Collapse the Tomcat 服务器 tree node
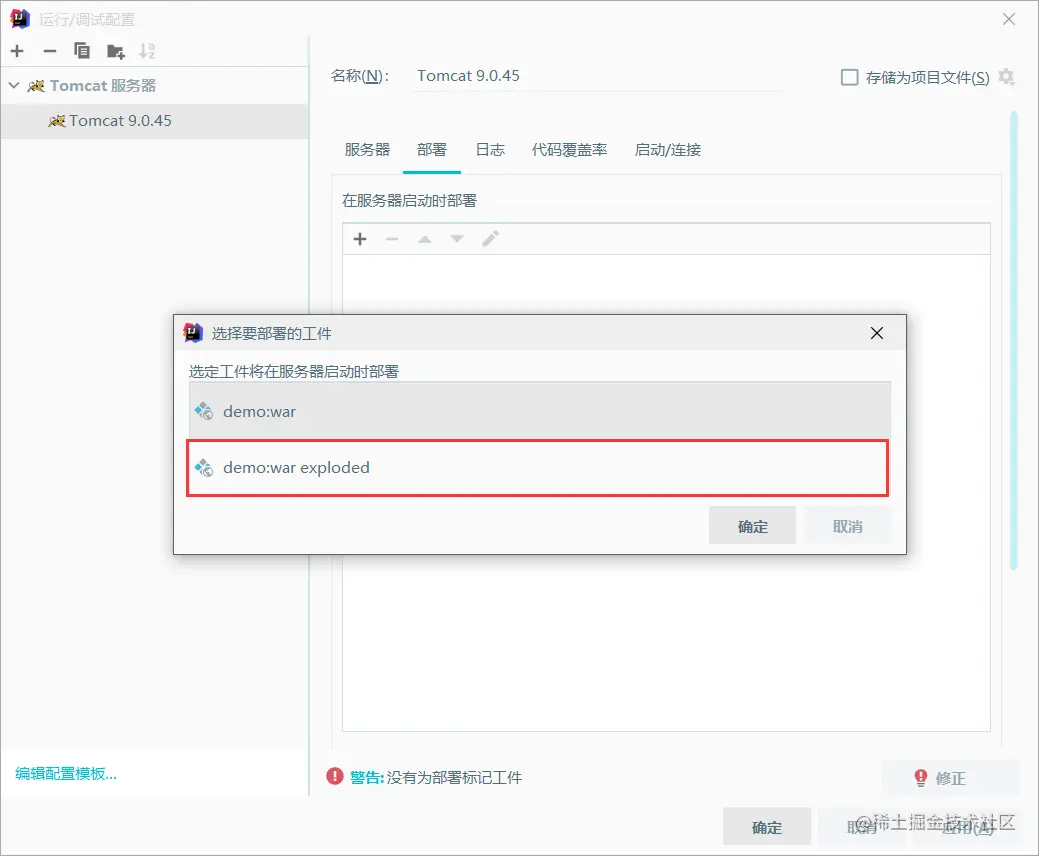The width and height of the screenshot is (1039, 856). point(14,85)
